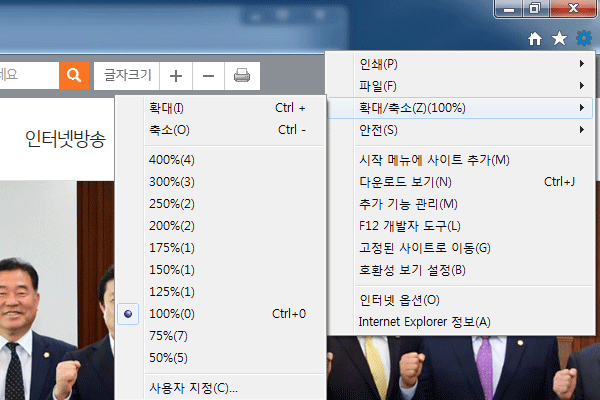Screen dimensions: 600x400
Task: Expand the 안전(S) submenu arrow
Action: coord(582,130)
